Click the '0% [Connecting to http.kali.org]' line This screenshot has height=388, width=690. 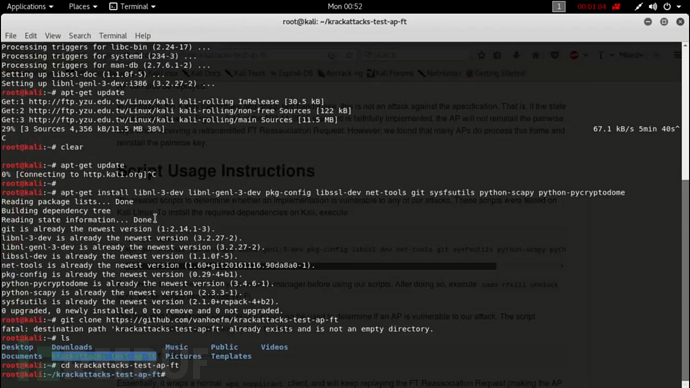click(x=79, y=175)
